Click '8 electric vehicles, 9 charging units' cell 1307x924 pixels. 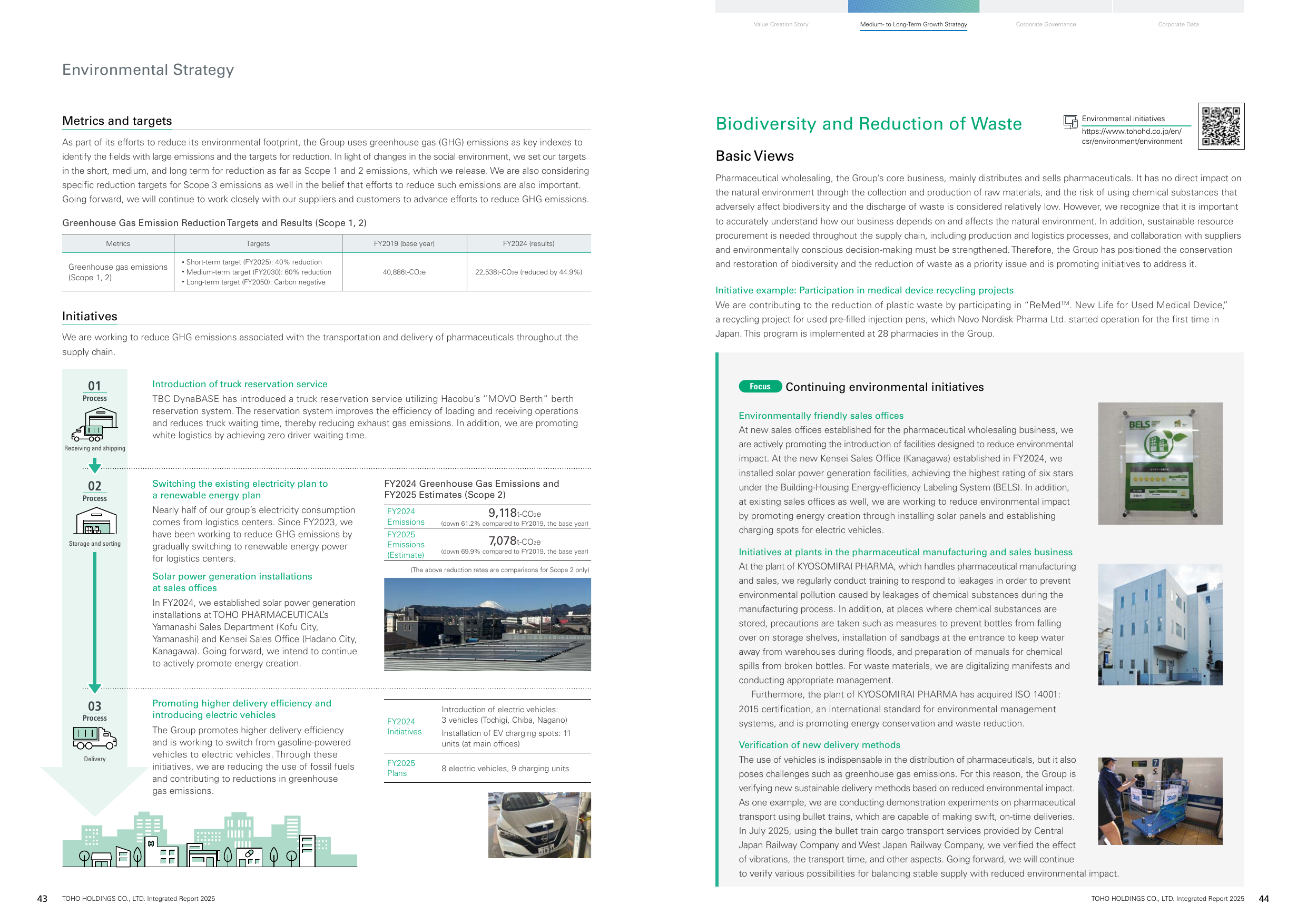[x=505, y=769]
